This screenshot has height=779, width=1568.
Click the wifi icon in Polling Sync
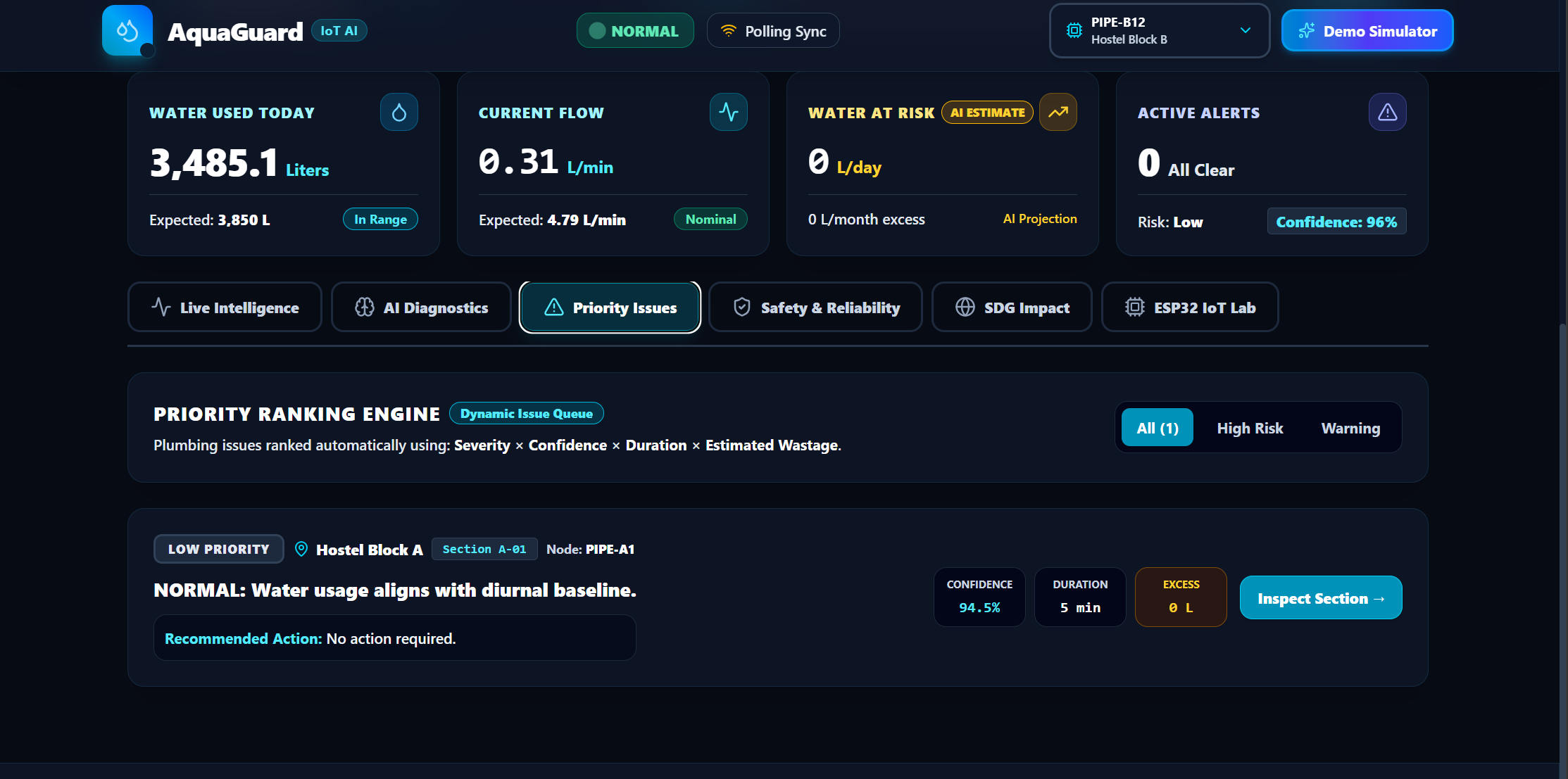point(729,31)
